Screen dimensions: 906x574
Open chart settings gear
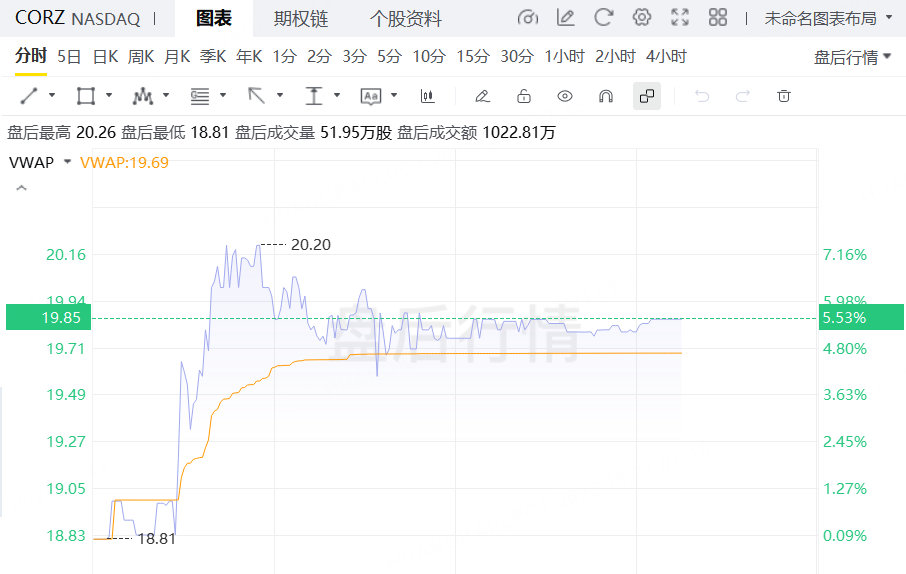point(641,18)
